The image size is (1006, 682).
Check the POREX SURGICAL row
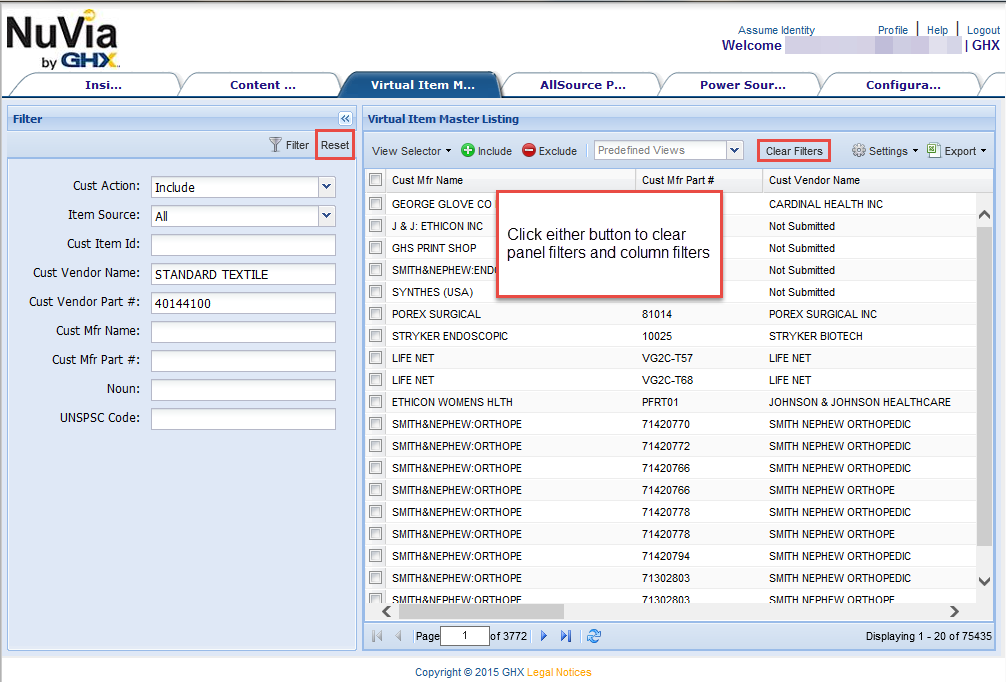tap(376, 314)
